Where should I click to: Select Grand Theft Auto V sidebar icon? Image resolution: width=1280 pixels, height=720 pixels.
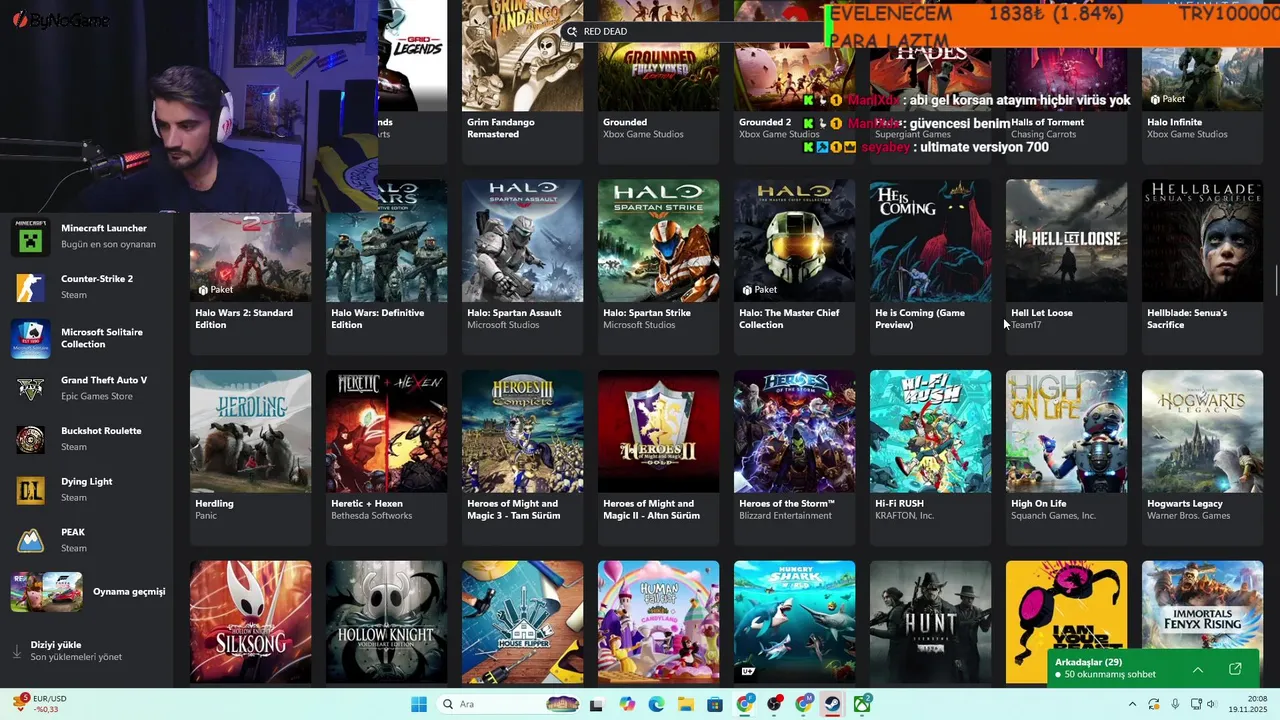(30, 389)
